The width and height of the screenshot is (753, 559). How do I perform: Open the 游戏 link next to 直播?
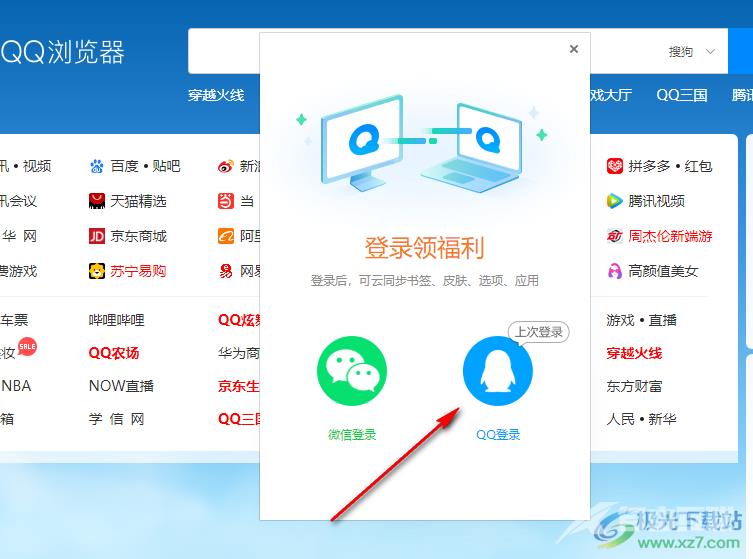[620, 320]
